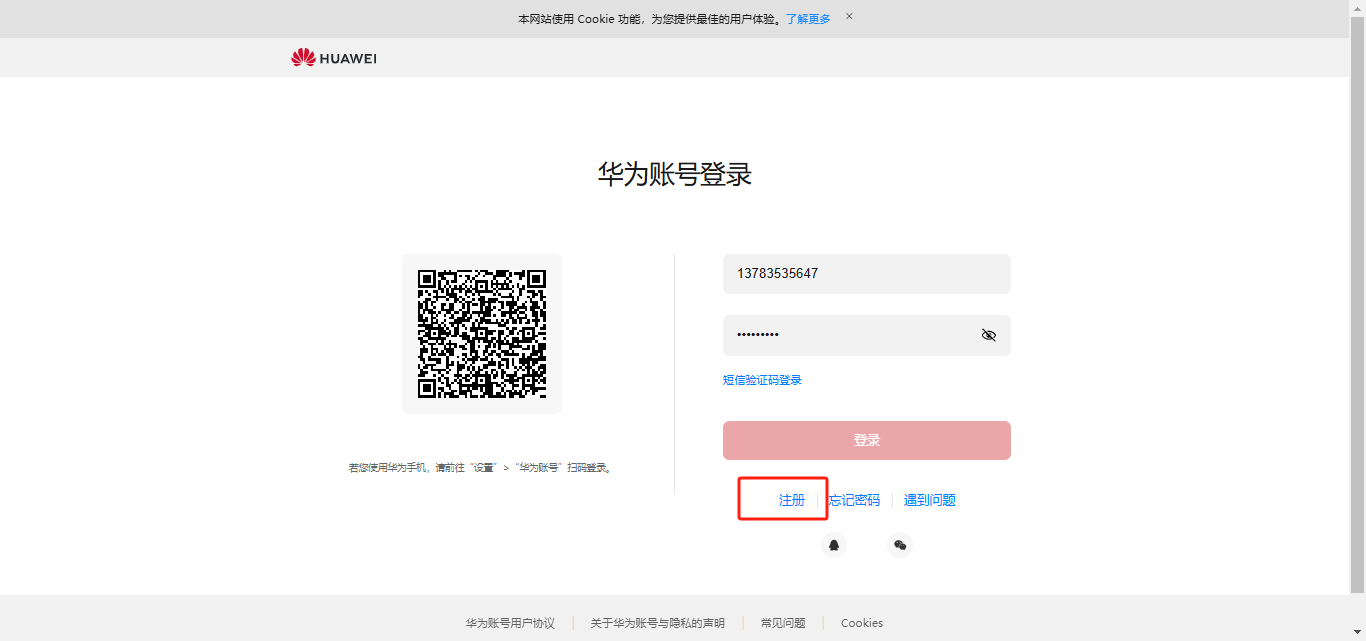
Task: Close the Cookie notice banner
Action: (849, 17)
